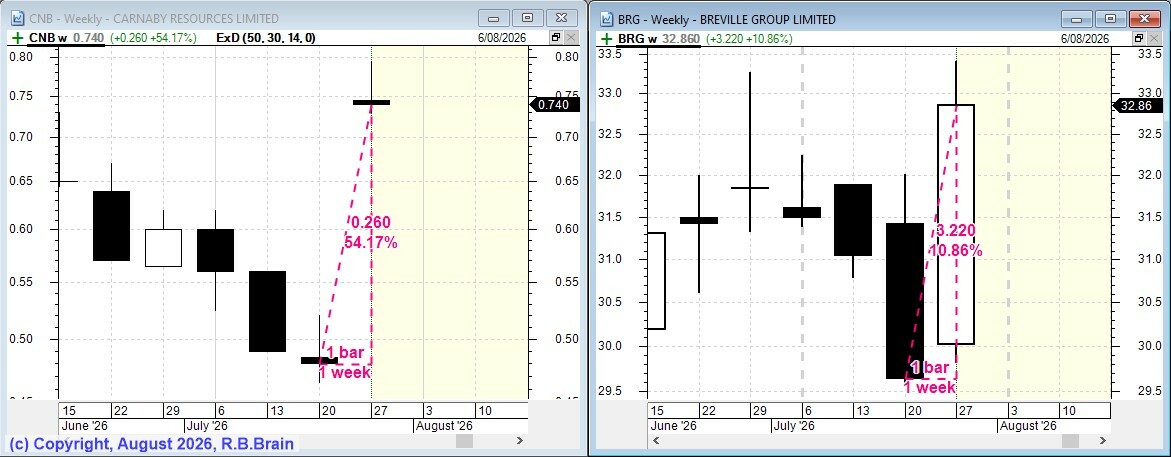
Task: Click the CNB horizontal scrollbar thumb
Action: [x=465, y=441]
